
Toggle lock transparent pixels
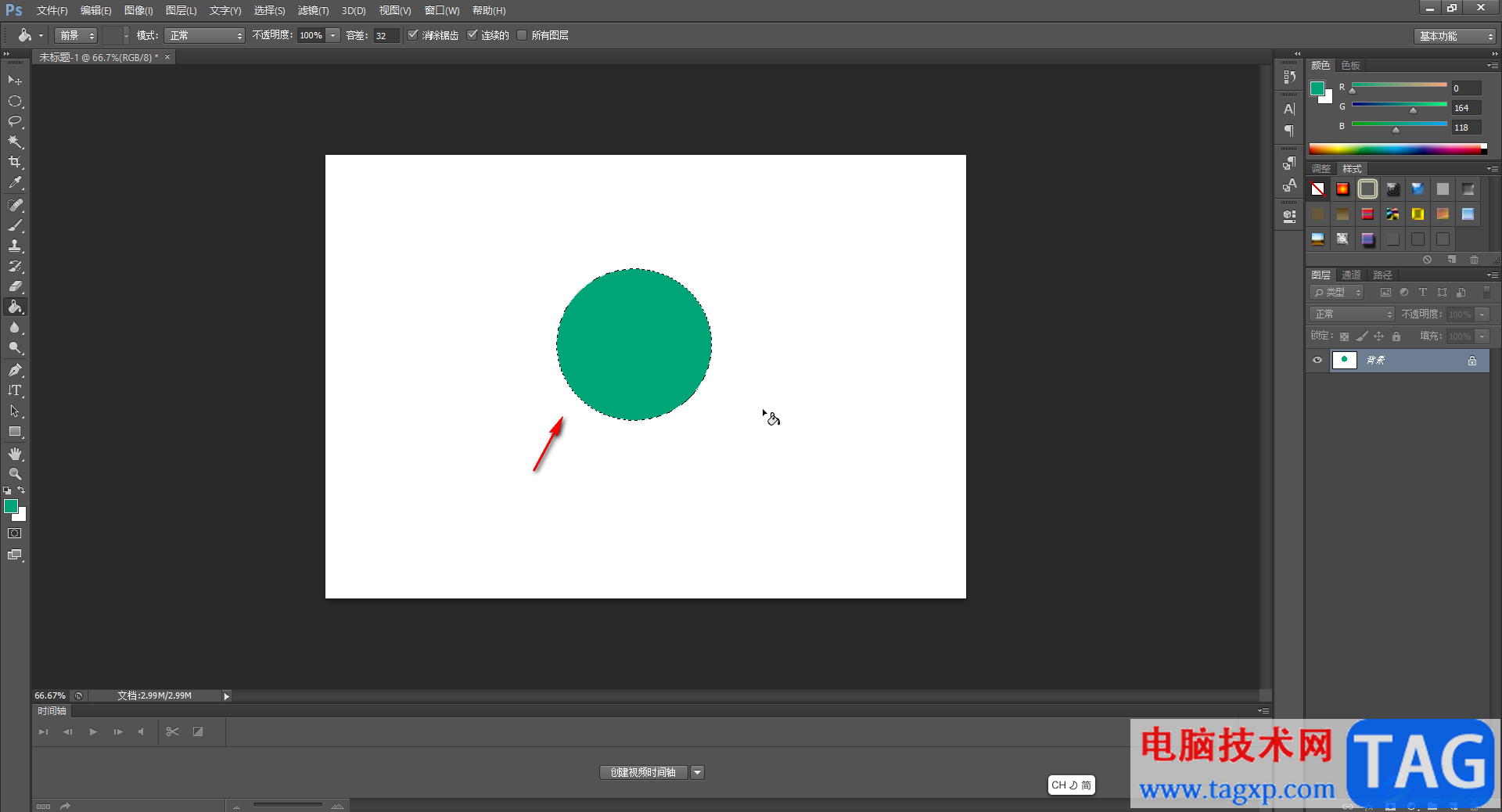coord(1344,336)
